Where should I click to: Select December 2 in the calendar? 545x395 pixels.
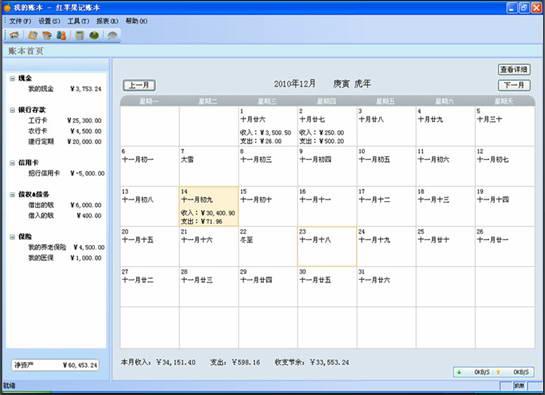click(x=327, y=126)
